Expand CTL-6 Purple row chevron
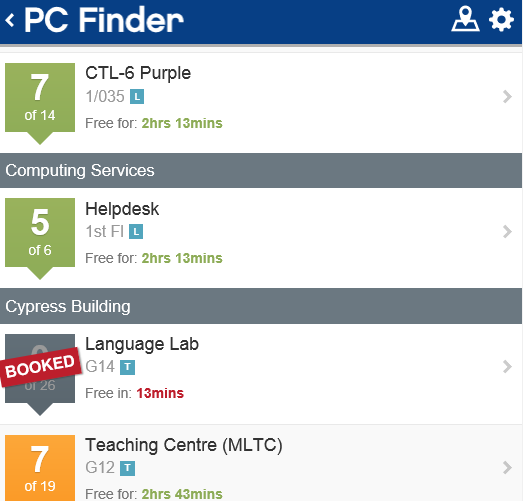Viewport: 523px width, 501px height. coord(507,97)
